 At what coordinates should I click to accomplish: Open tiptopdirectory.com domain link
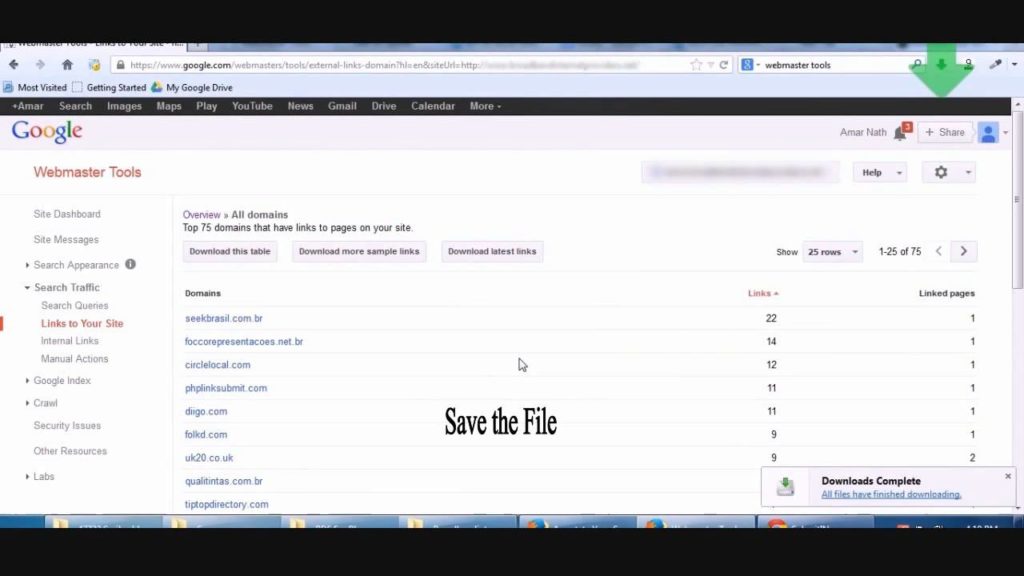[227, 504]
